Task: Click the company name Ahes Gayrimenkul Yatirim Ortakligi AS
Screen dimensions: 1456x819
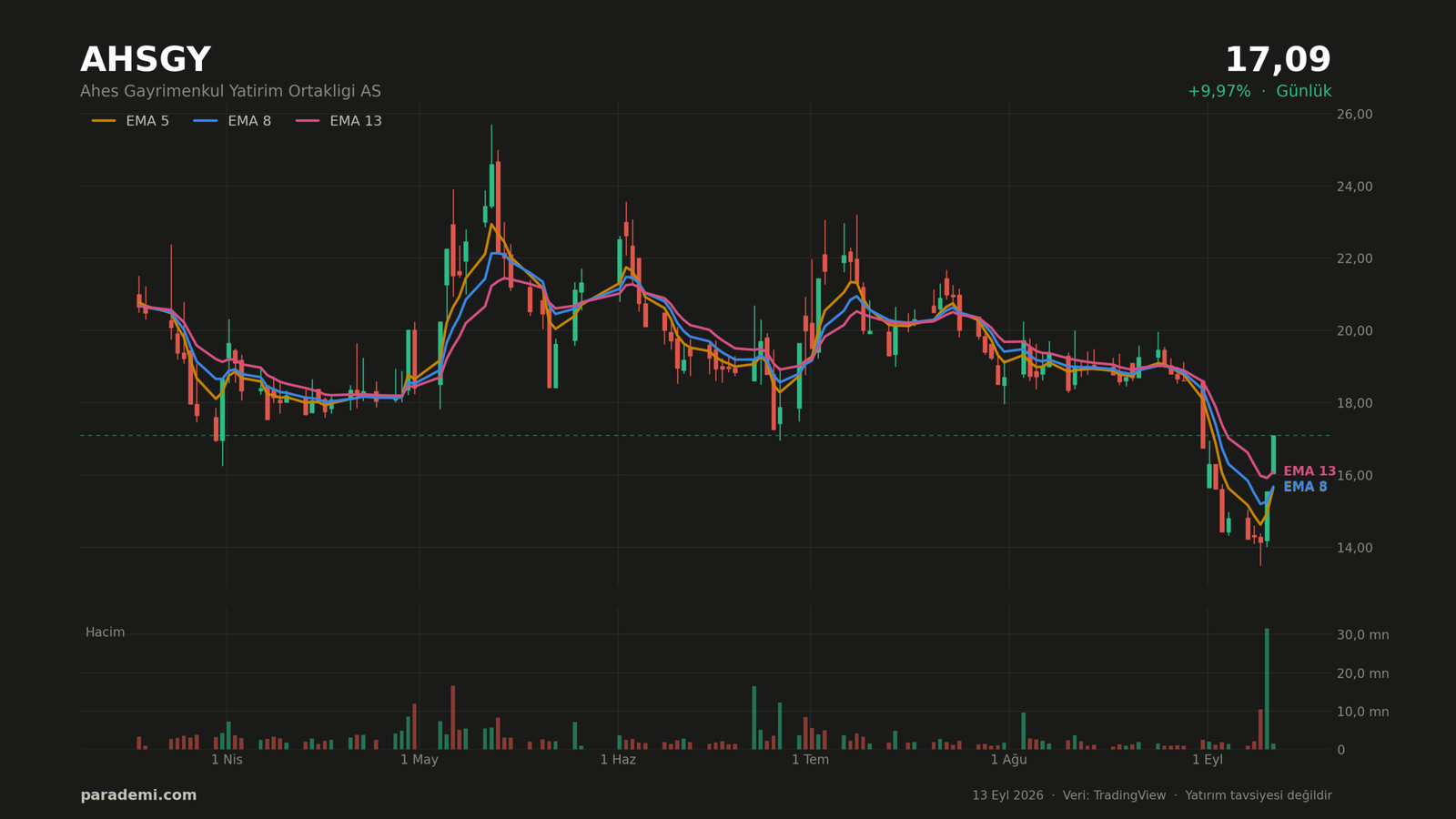Action: point(230,92)
